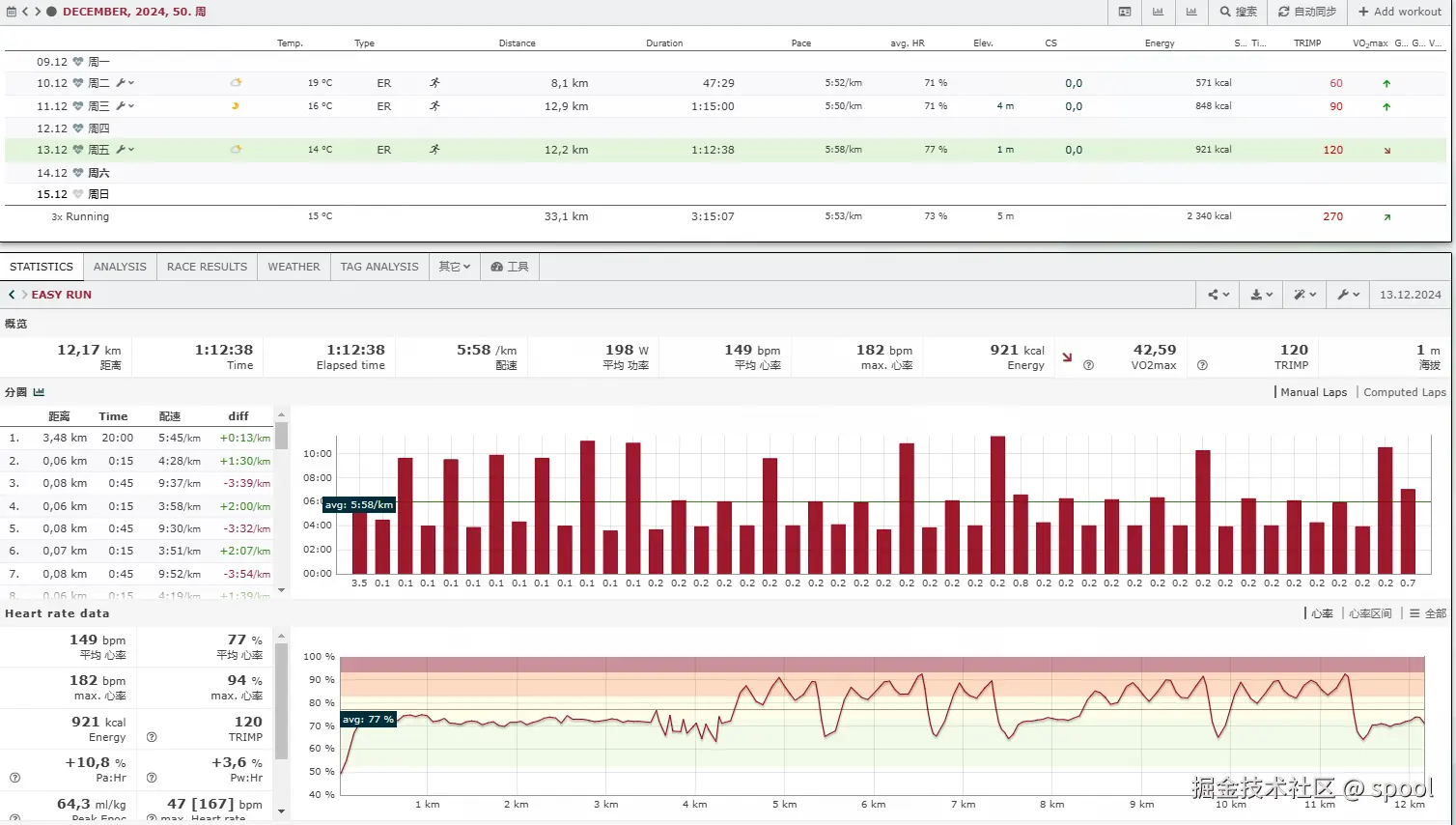The height and width of the screenshot is (825, 1456).
Task: Expand the share dropdown menu
Action: point(1218,295)
